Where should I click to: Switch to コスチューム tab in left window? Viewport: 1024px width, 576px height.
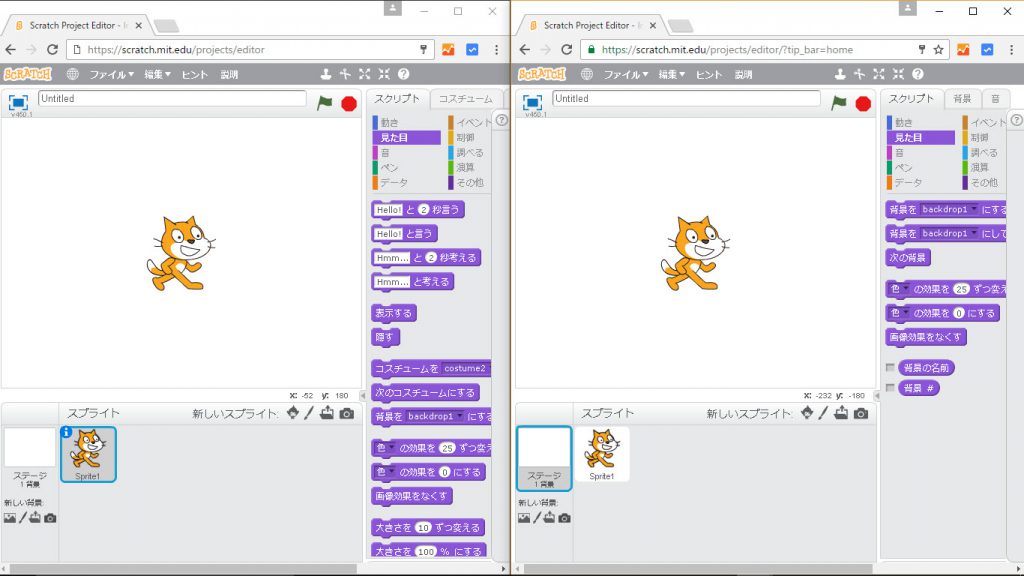tap(465, 99)
